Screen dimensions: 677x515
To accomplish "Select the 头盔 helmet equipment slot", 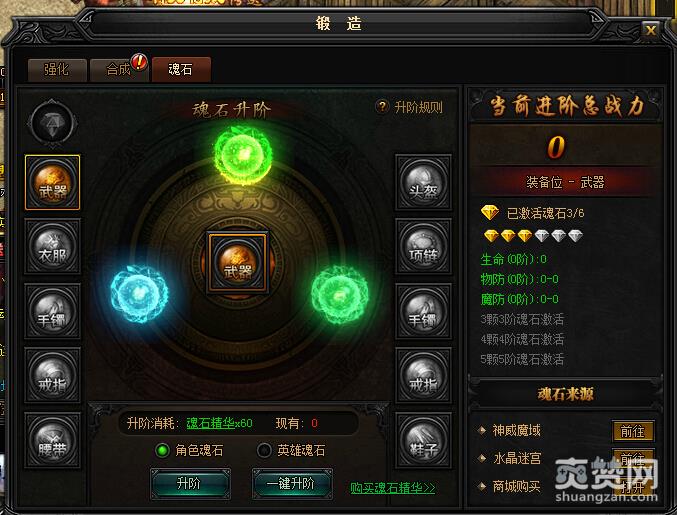I will 423,183.
